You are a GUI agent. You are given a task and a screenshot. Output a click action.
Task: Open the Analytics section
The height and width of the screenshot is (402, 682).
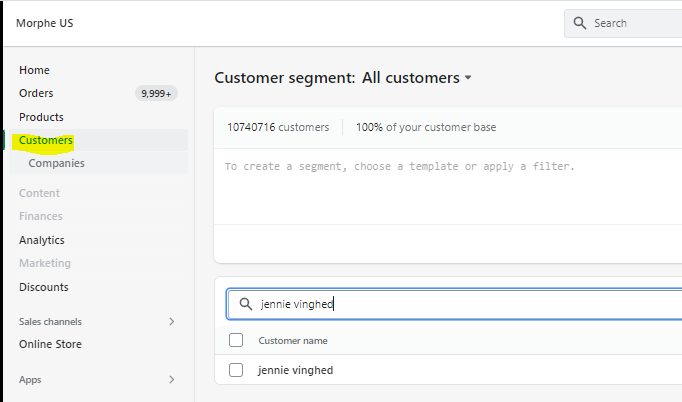coord(42,240)
